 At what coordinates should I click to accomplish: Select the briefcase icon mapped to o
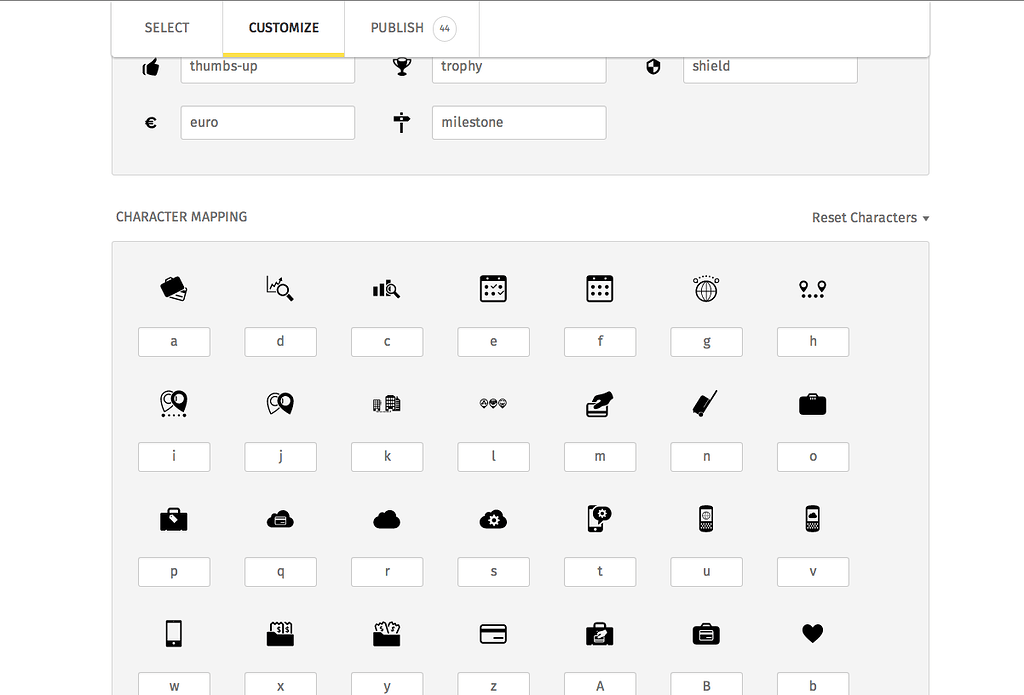pyautogui.click(x=812, y=403)
